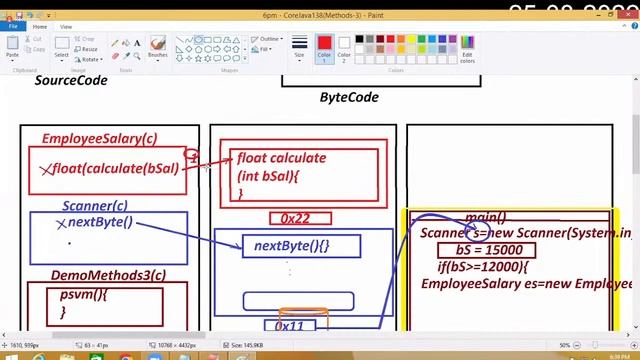
Task: Open Chrome from the taskbar
Action: [x=125, y=358]
